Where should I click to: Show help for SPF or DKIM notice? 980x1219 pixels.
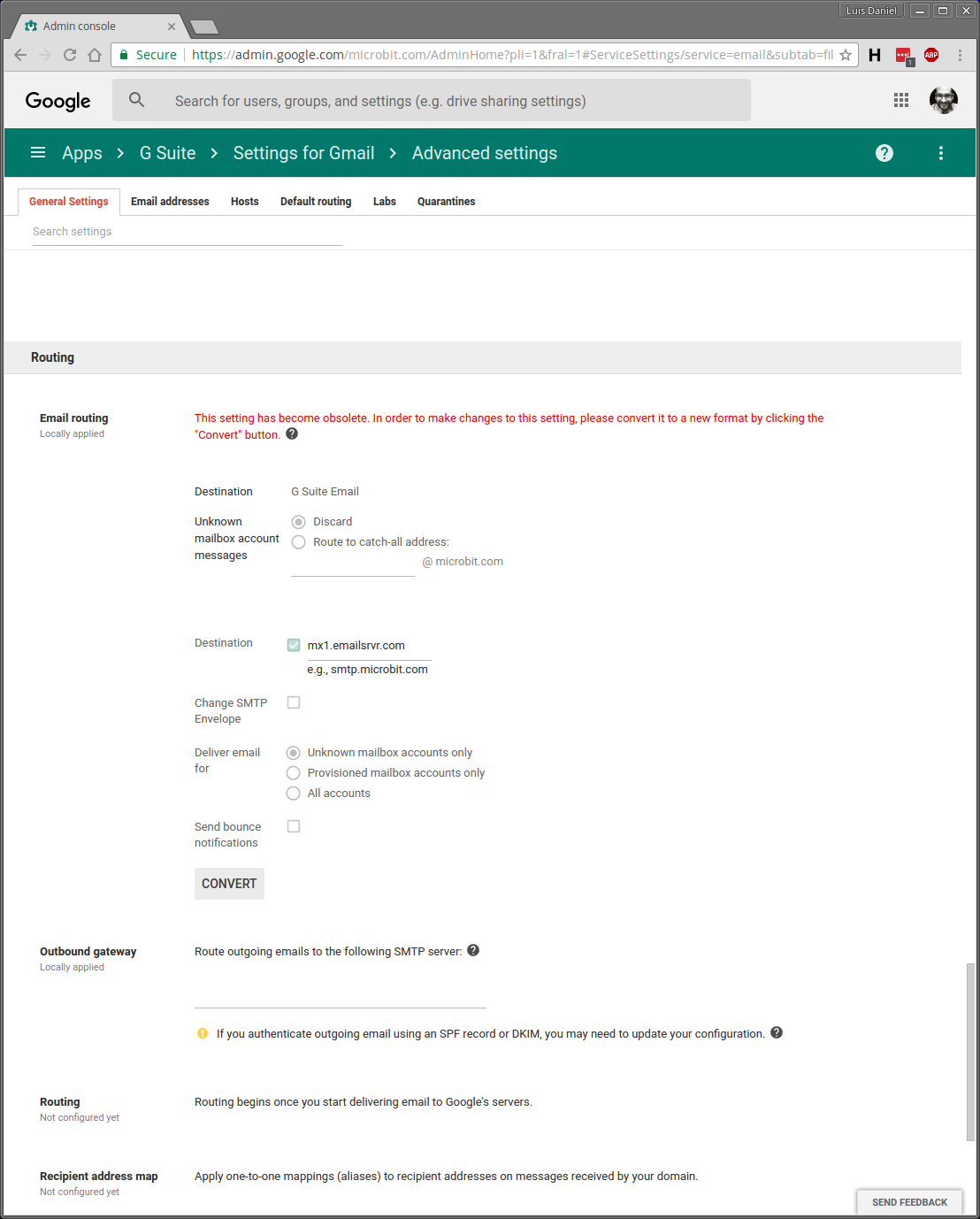tap(777, 1032)
